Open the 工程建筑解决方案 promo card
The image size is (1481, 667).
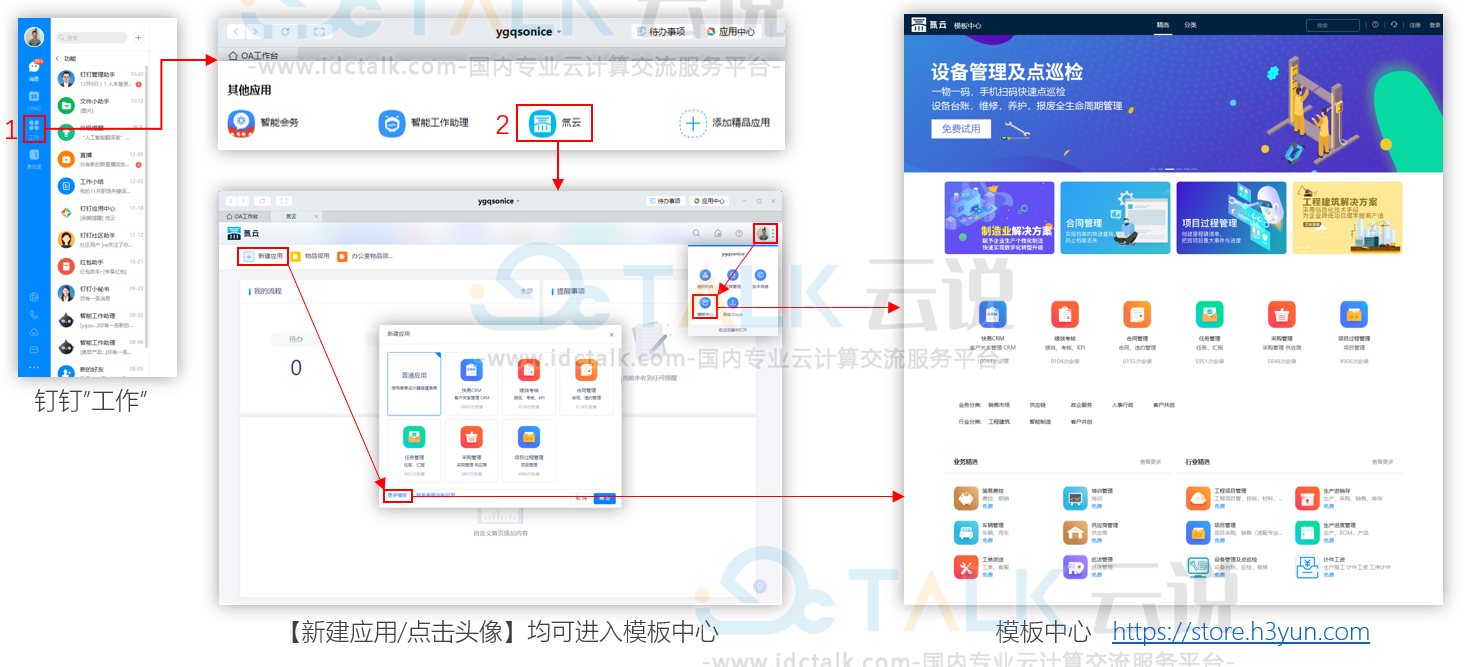point(1346,218)
